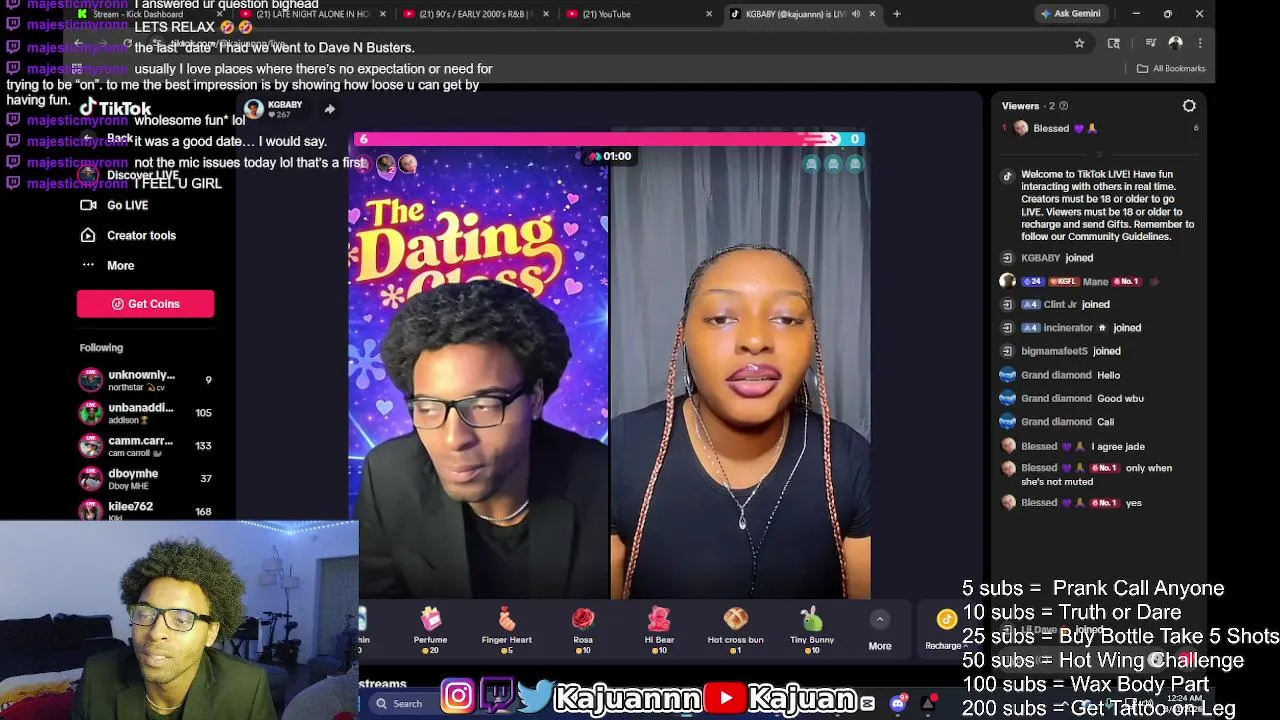Close the (21) YouTube tab

[709, 14]
